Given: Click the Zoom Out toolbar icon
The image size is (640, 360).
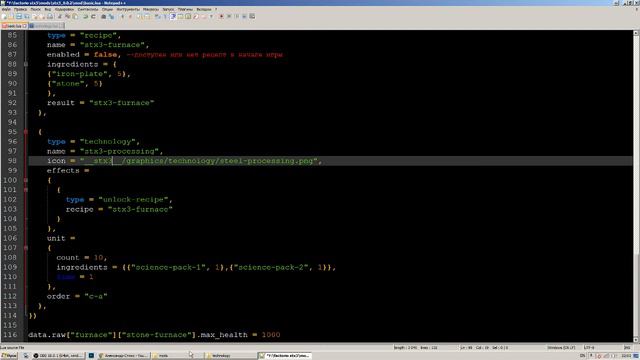Looking at the screenshot, I should [131, 16].
